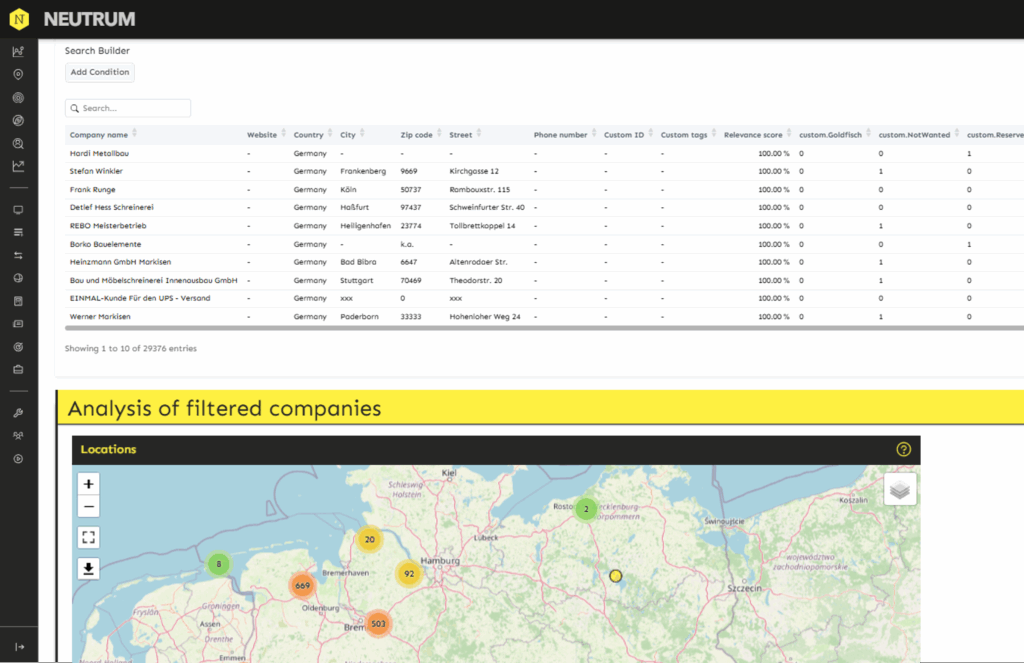
Task: Sort table by Zip code column
Action: (418, 135)
